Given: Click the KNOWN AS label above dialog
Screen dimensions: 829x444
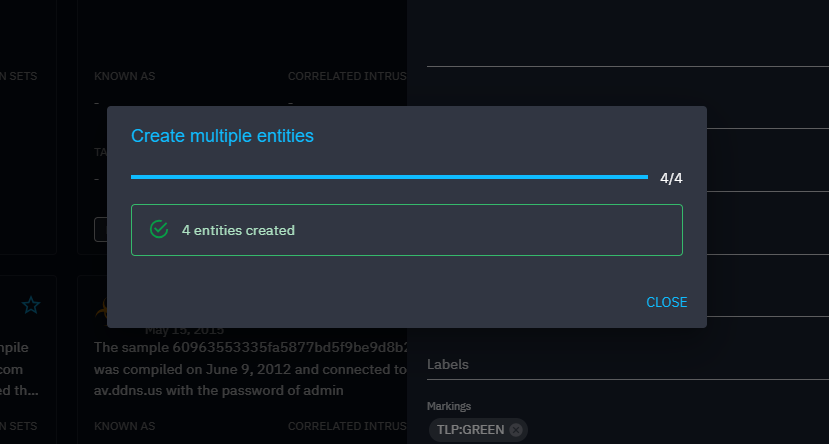Looking at the screenshot, I should [x=124, y=76].
